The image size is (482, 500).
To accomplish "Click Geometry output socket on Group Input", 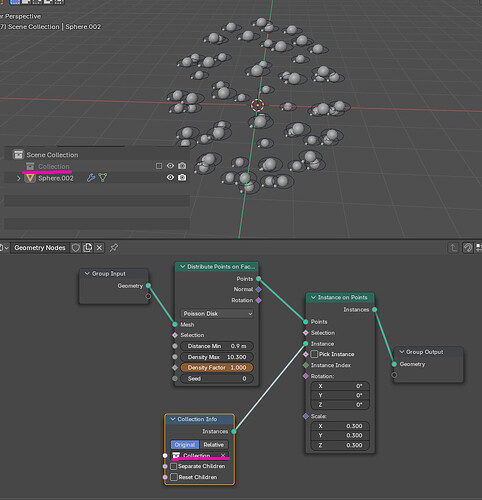I will [148, 286].
